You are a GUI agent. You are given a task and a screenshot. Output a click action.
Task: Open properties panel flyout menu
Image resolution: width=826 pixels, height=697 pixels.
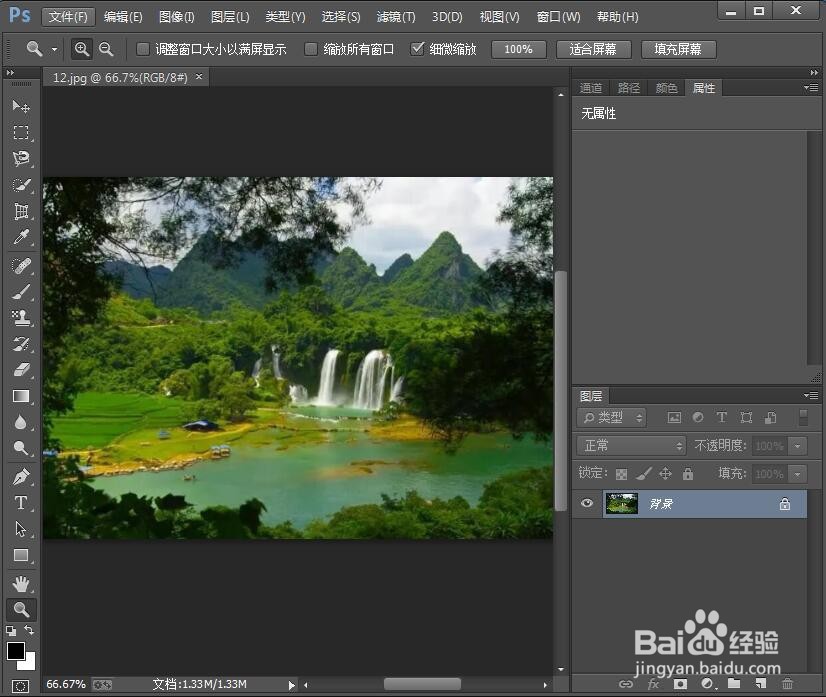(811, 87)
